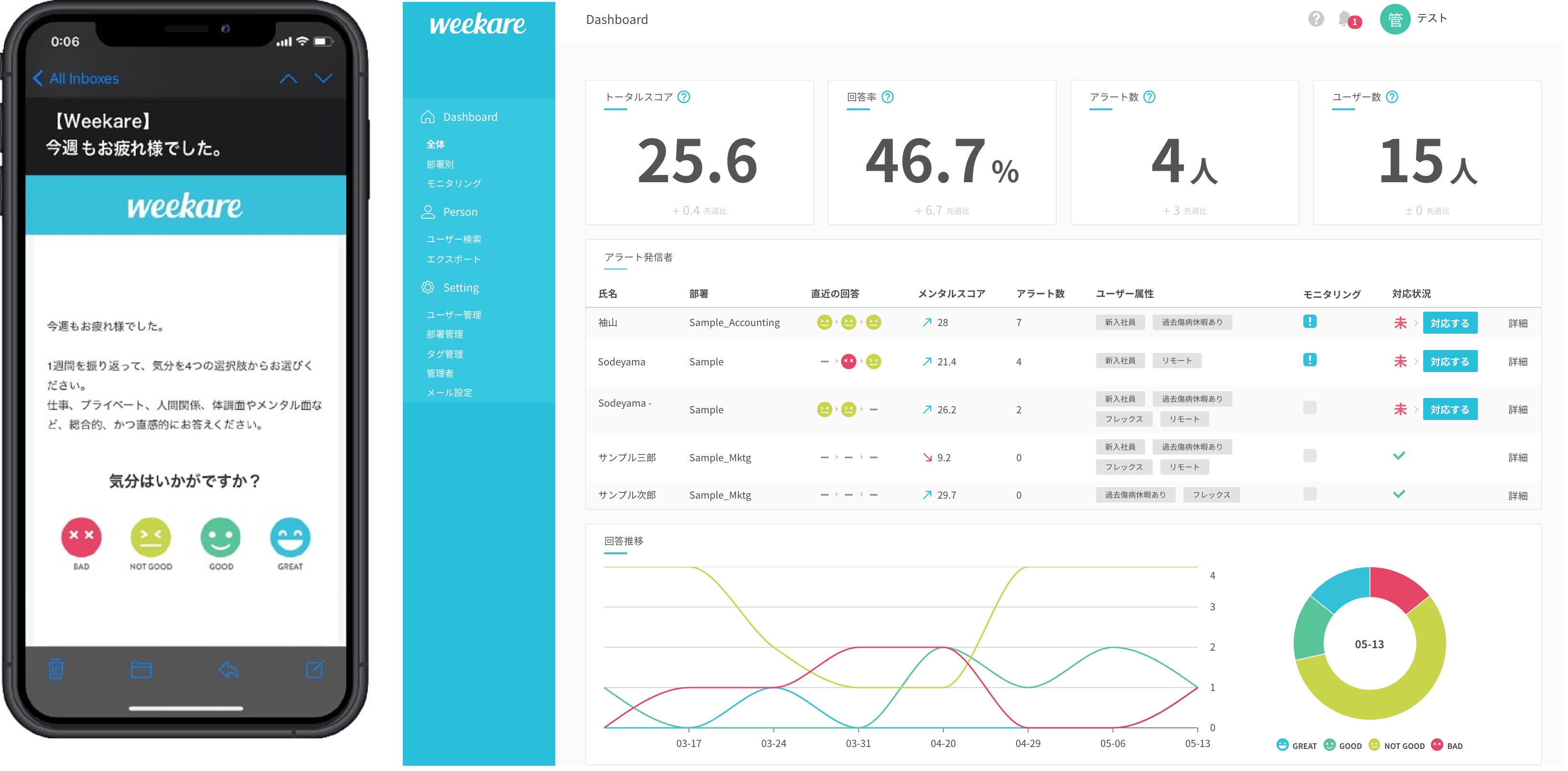Tap the GREAT face in the phone email
1568x771 pixels.
[290, 537]
